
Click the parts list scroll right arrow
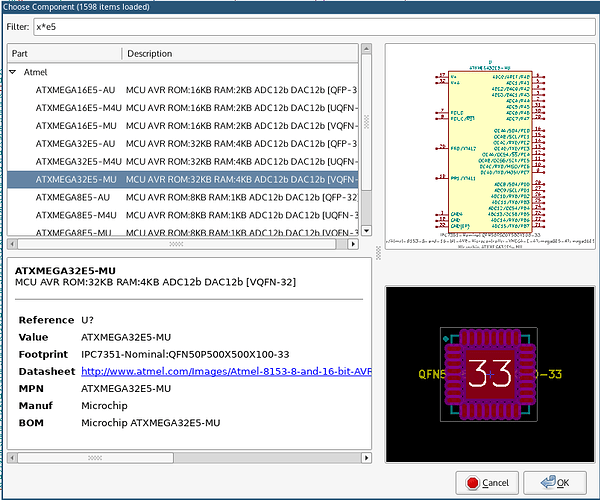(353, 244)
